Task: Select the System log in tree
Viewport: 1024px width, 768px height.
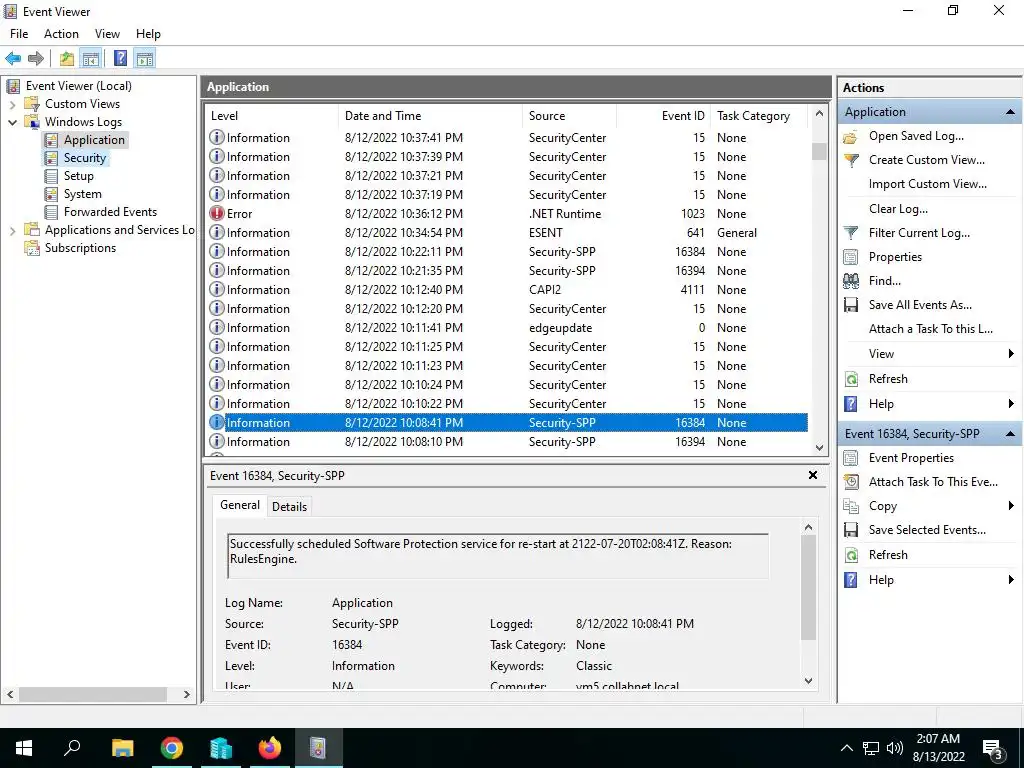Action: [82, 194]
